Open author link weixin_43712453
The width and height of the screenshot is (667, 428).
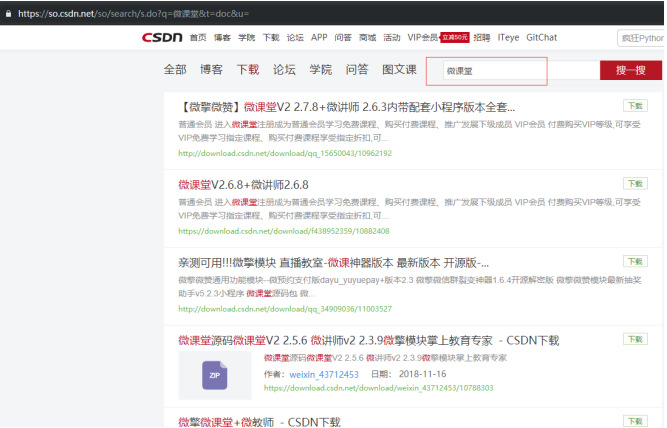coord(324,374)
